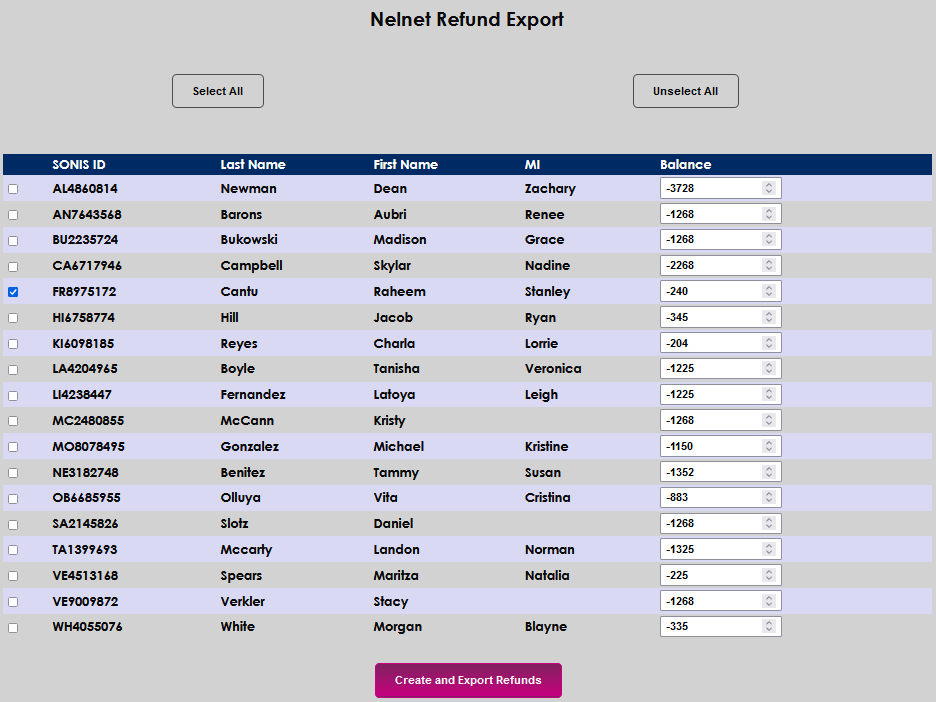Click the Unselect All button

685,90
